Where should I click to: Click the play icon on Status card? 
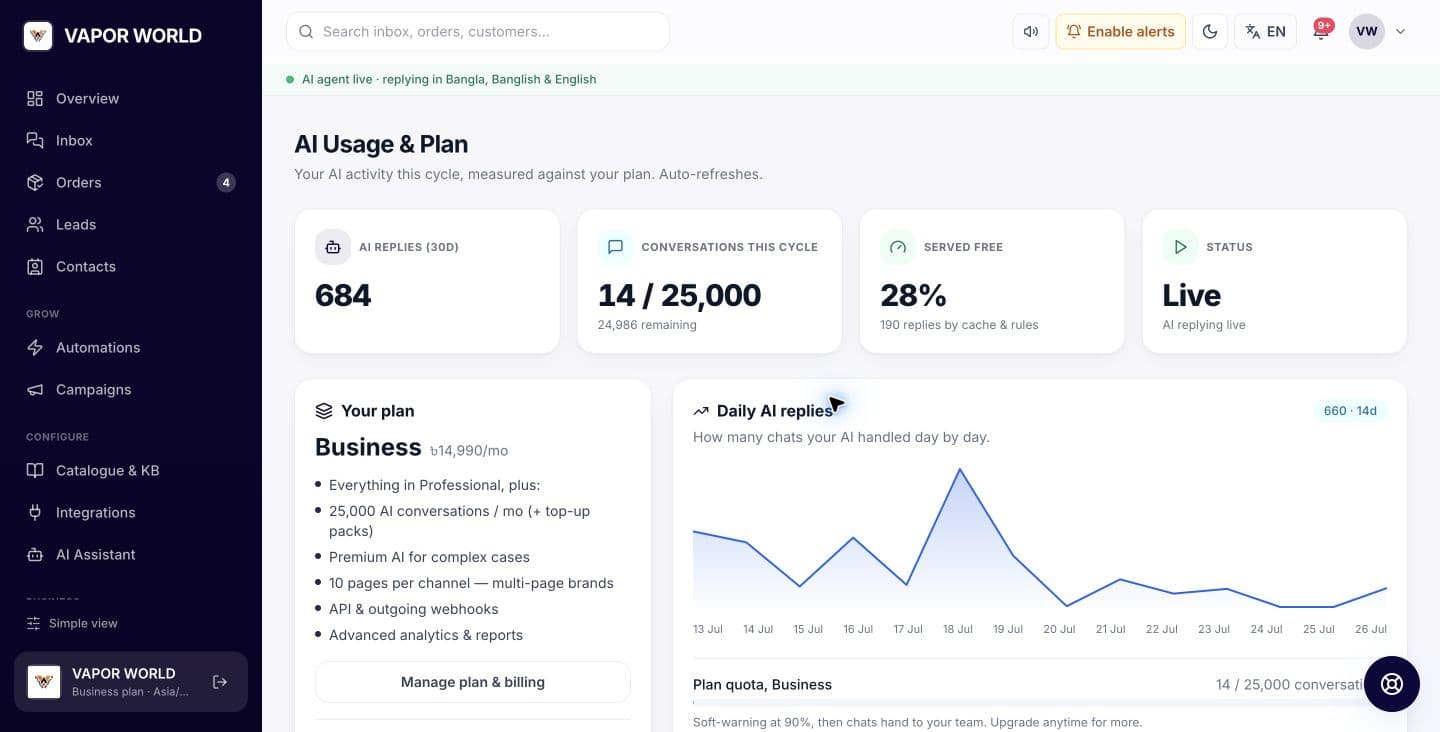pos(1180,247)
